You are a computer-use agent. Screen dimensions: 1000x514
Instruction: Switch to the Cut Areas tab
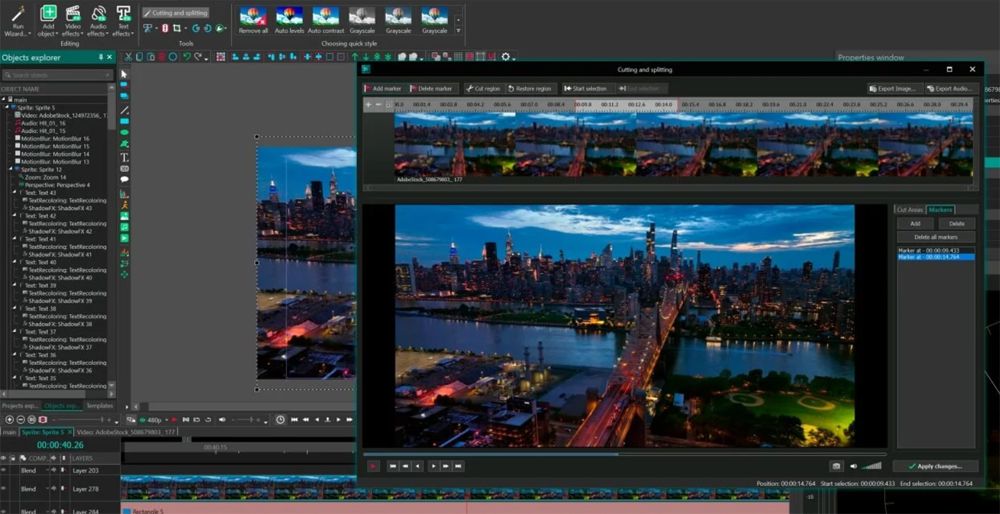pos(909,209)
